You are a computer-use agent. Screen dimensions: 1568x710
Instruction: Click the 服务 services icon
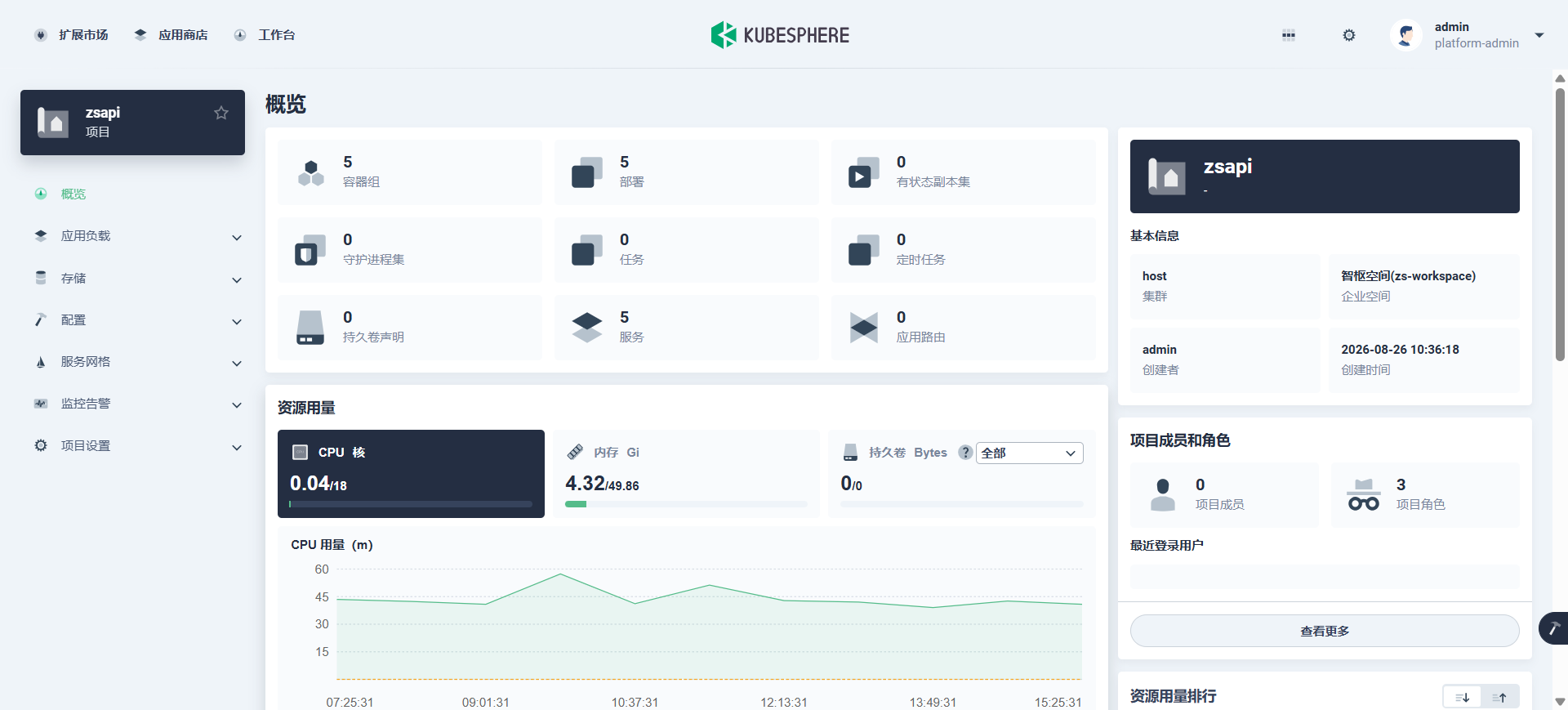tap(587, 328)
